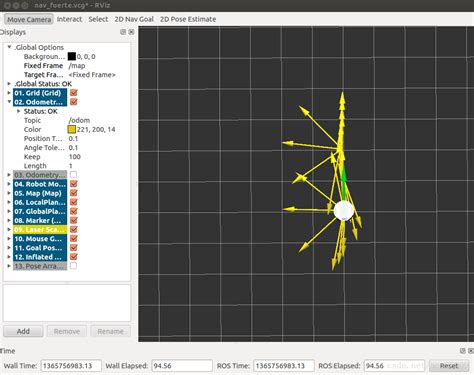474x375 pixels.
Task: Collapse the 02. Odometry display tree
Action: pos(9,102)
